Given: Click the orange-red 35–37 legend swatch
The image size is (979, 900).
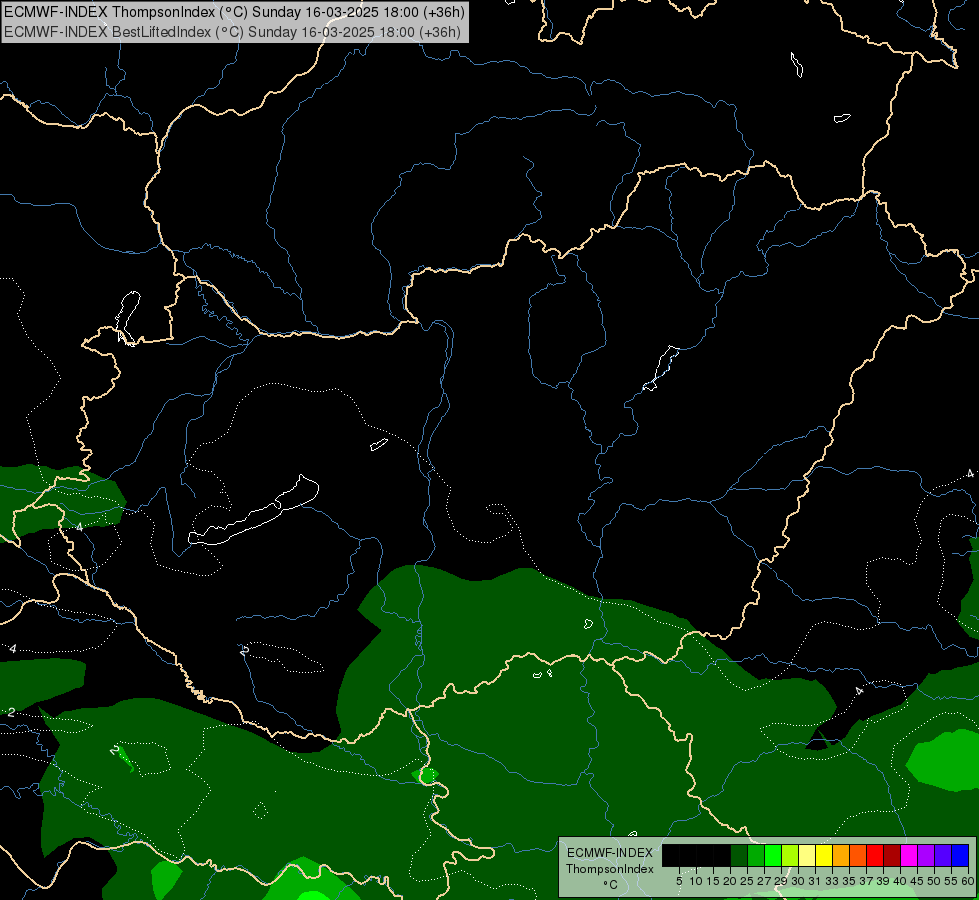Looking at the screenshot, I should 858,855.
